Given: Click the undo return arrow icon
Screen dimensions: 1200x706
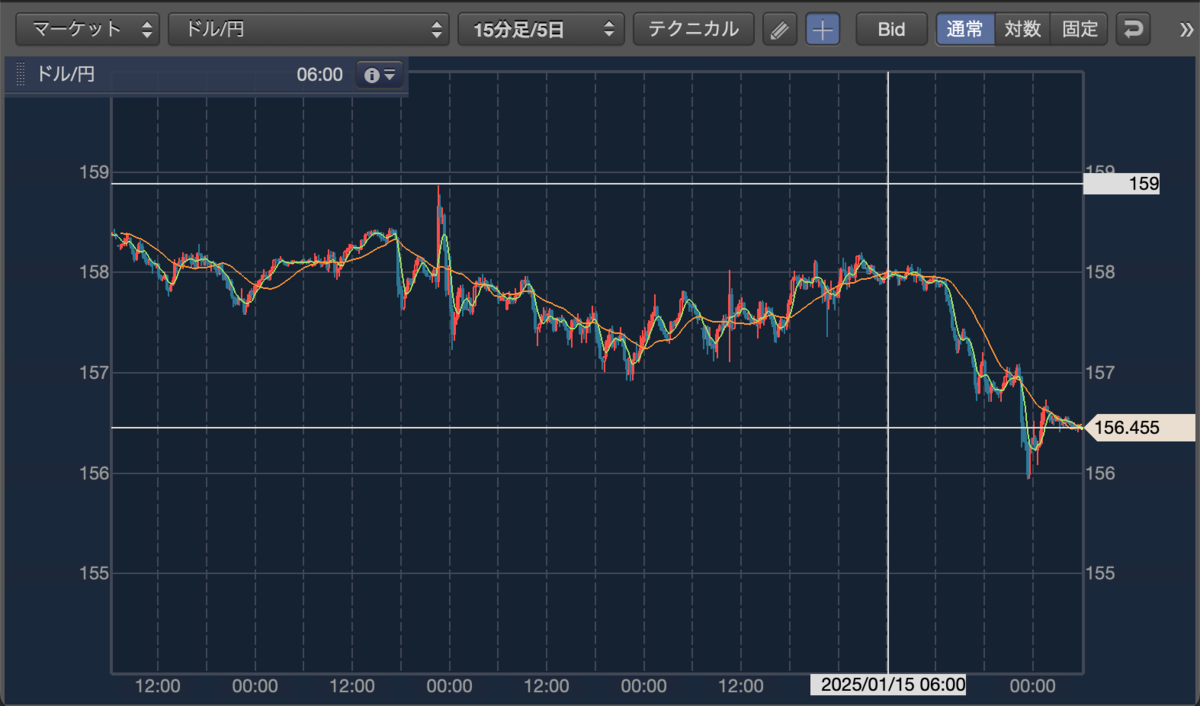Looking at the screenshot, I should tap(1133, 29).
